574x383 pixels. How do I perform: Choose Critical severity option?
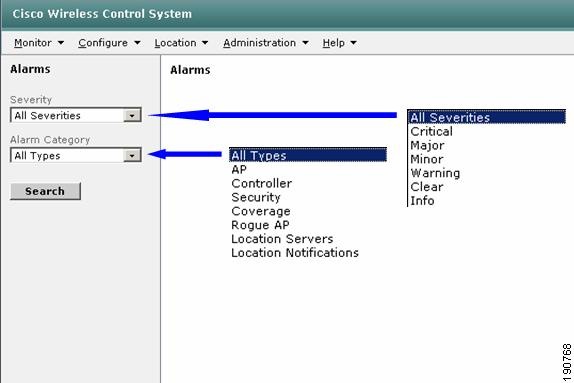tap(431, 131)
